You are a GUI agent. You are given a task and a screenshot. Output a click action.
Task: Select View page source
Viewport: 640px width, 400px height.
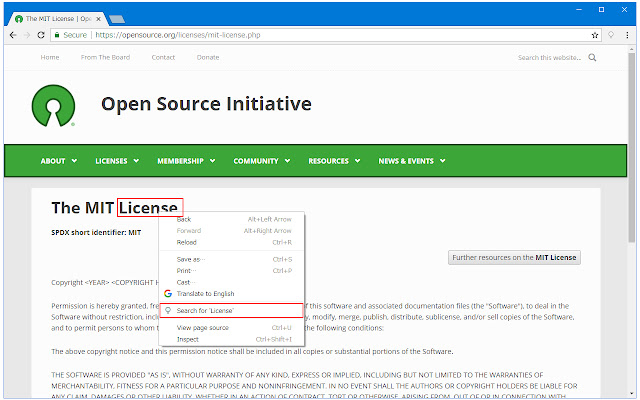[231, 328]
